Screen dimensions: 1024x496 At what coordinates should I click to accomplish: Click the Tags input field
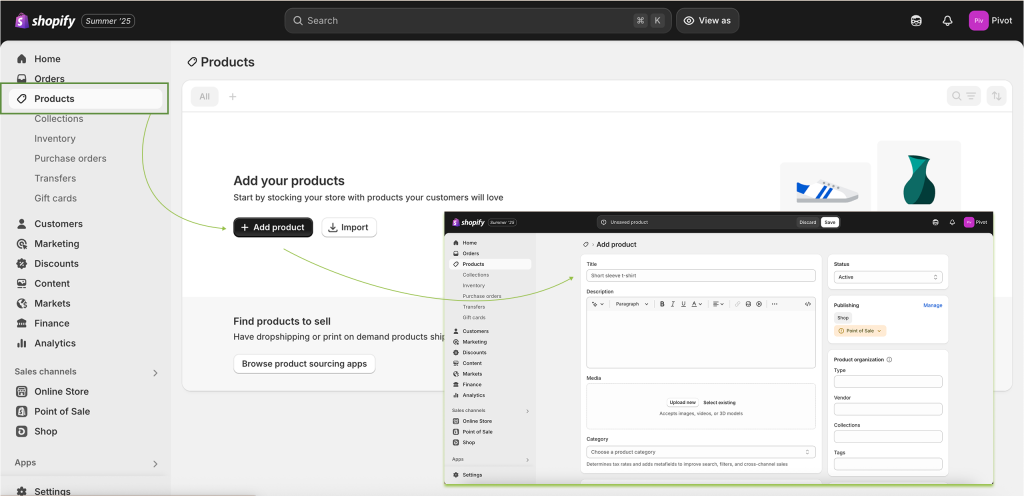888,464
